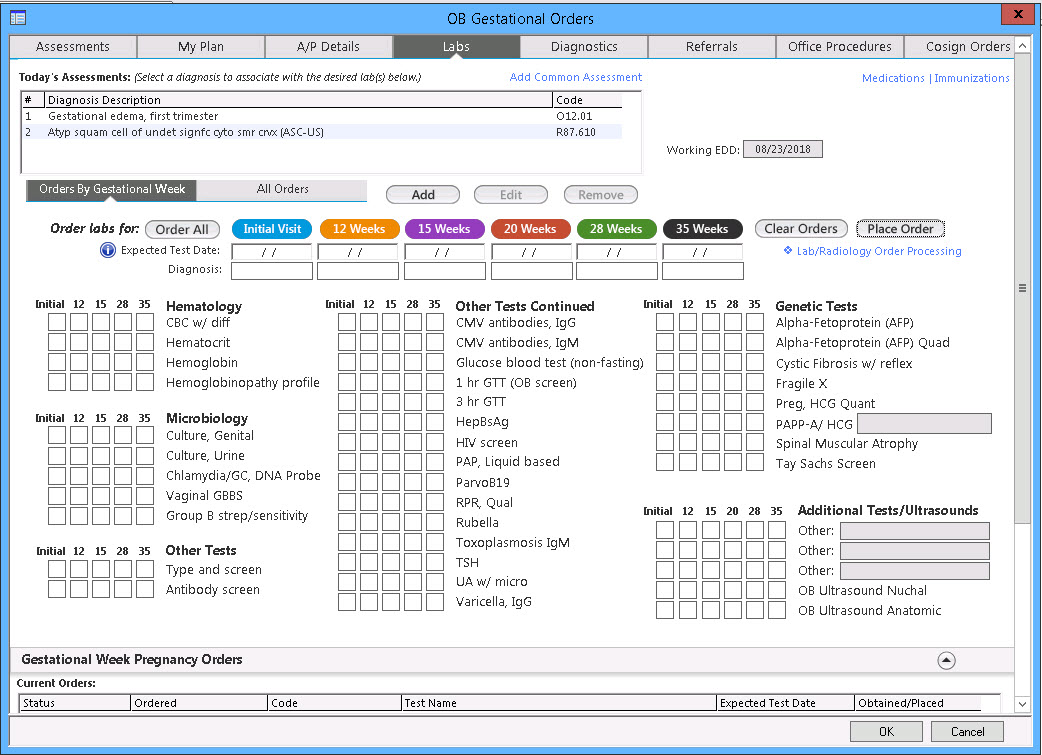Viewport: 1042px width, 755px height.
Task: Switch to the Referrals tab
Action: click(712, 47)
